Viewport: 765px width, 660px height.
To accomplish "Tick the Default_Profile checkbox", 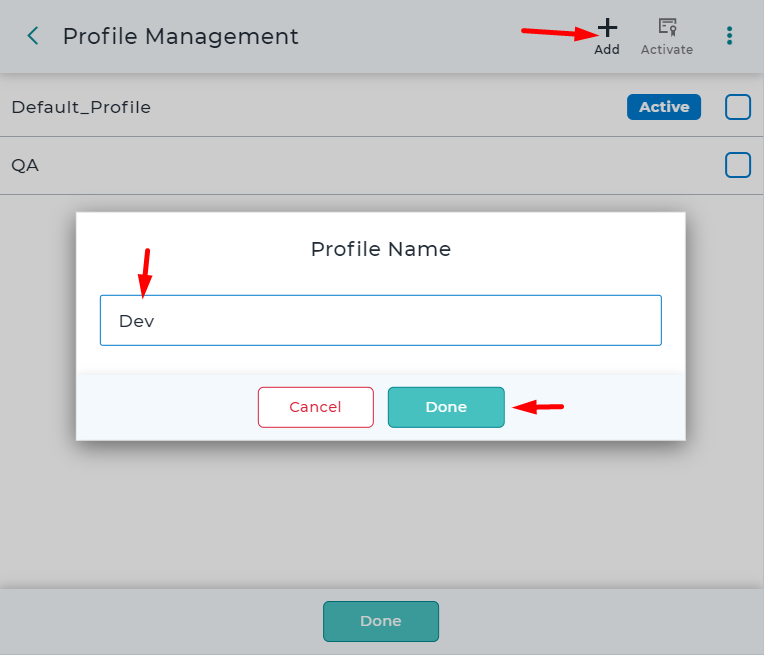I will 738,107.
